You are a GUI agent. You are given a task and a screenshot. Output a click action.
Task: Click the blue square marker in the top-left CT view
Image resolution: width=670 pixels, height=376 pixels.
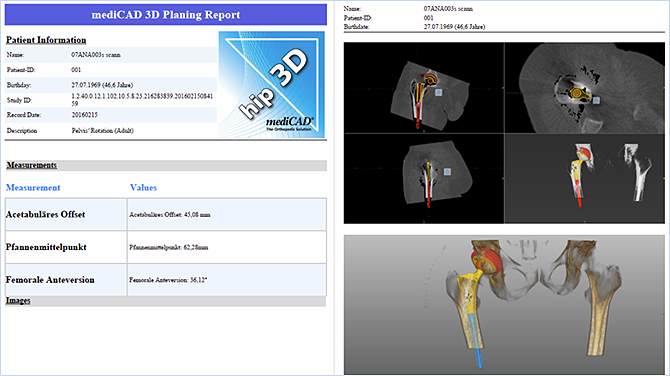click(438, 92)
